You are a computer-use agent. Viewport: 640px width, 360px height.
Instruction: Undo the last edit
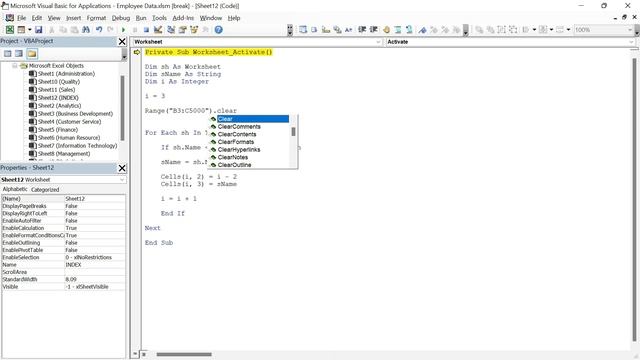click(x=99, y=29)
